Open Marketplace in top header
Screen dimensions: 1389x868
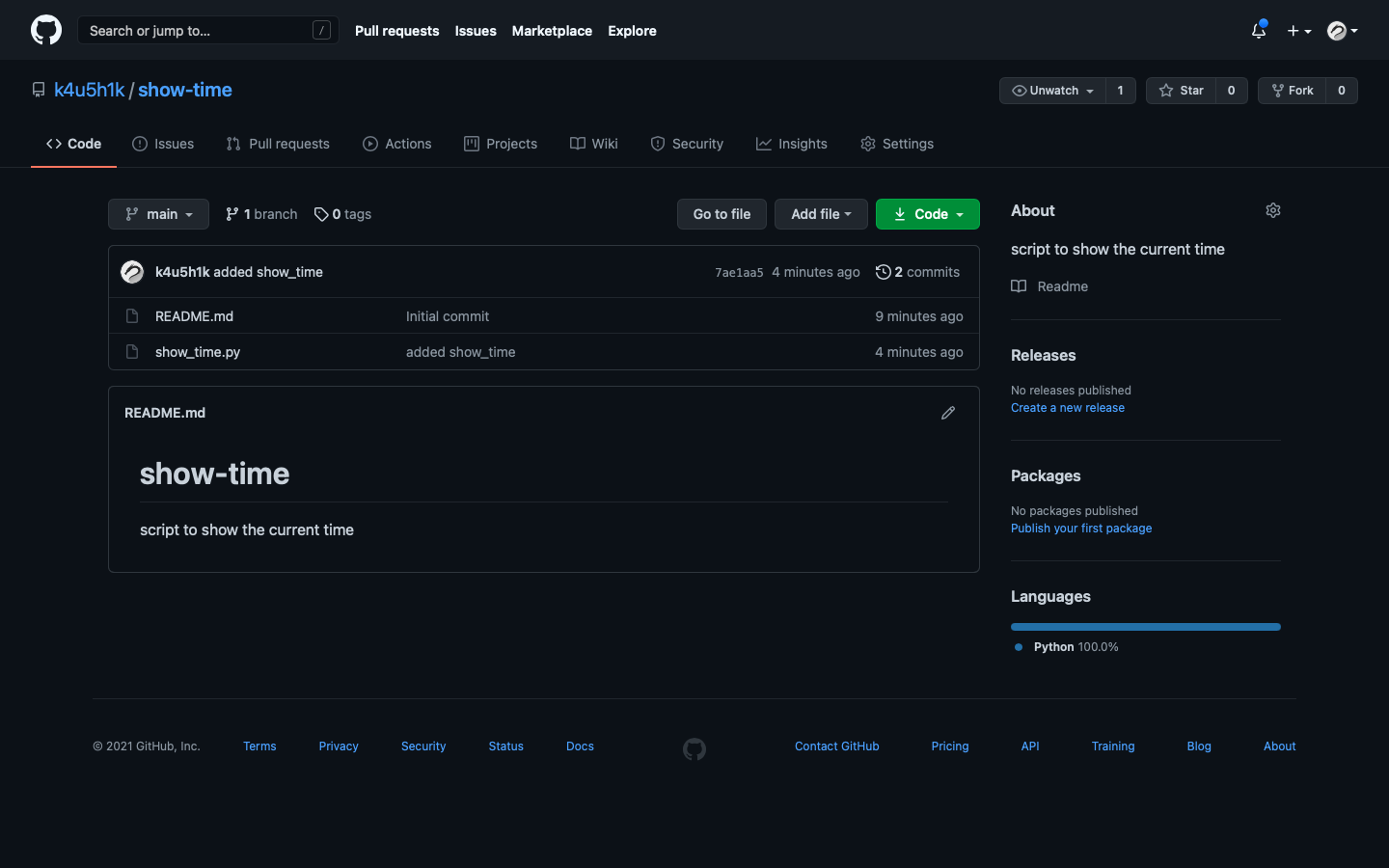coord(552,31)
